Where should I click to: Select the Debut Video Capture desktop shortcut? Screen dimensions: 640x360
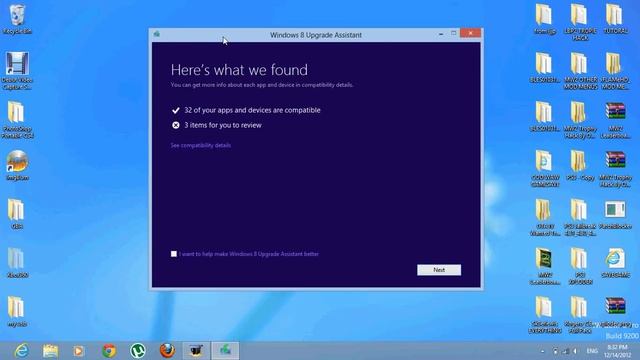click(x=17, y=71)
